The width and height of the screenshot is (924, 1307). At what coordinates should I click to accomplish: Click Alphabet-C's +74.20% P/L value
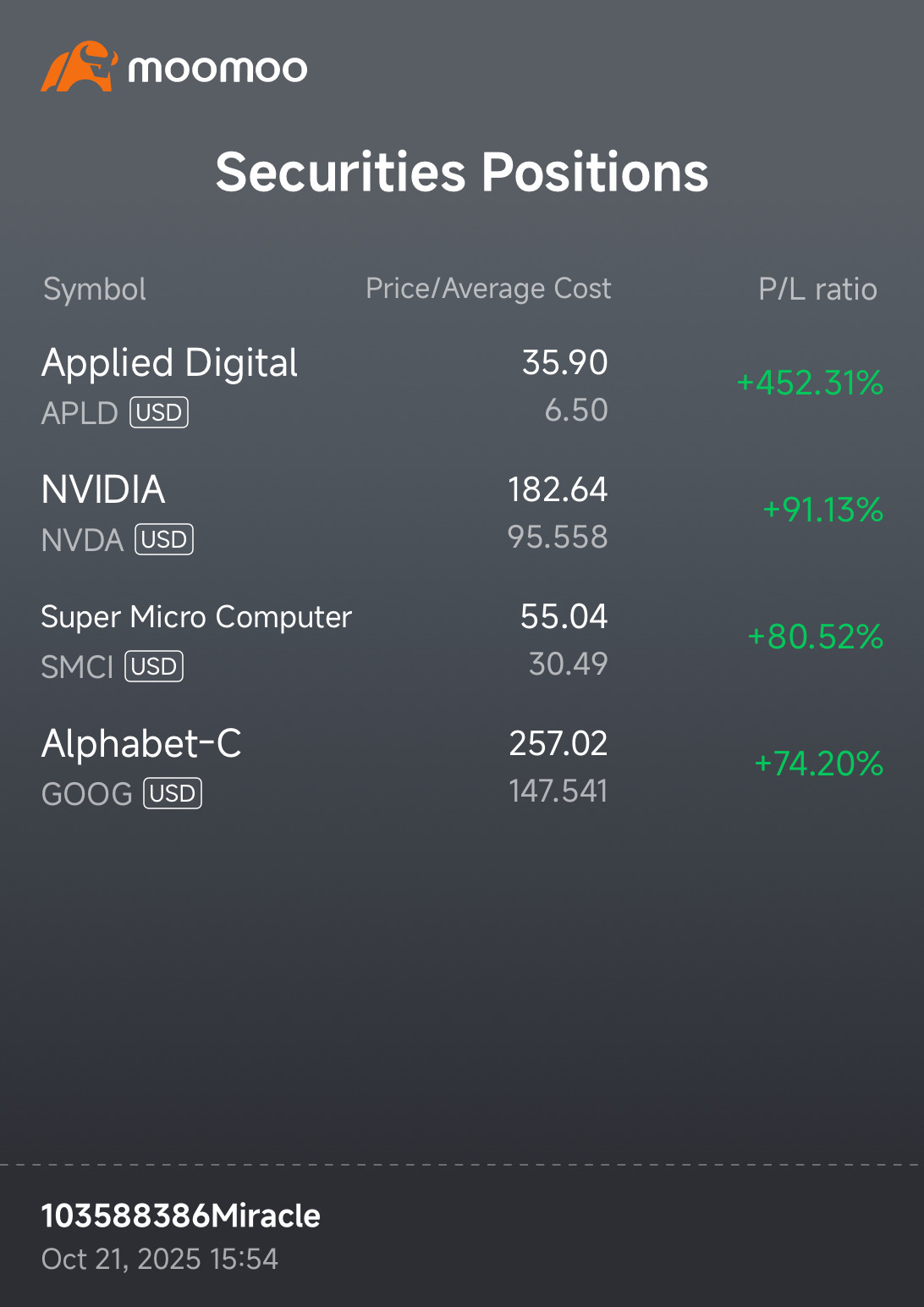coord(818,764)
